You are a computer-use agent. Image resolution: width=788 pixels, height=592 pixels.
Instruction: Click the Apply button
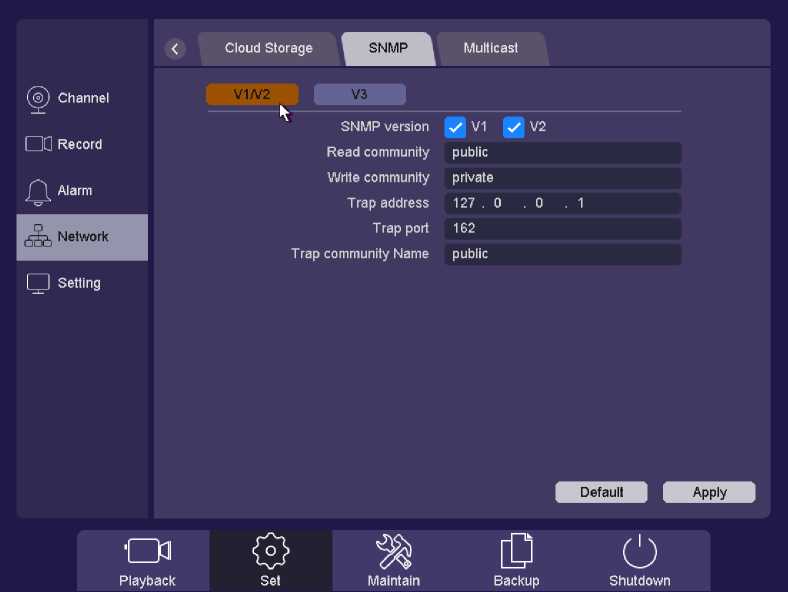pyautogui.click(x=709, y=492)
